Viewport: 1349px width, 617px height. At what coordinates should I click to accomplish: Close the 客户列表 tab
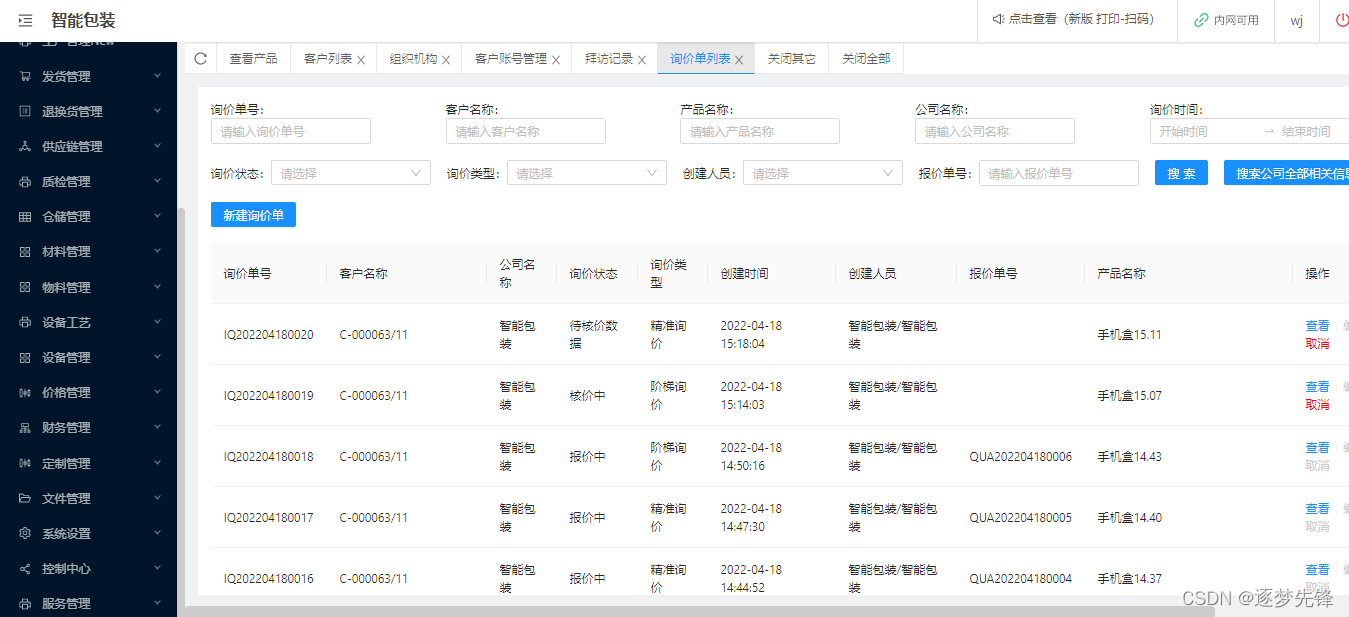point(361,60)
